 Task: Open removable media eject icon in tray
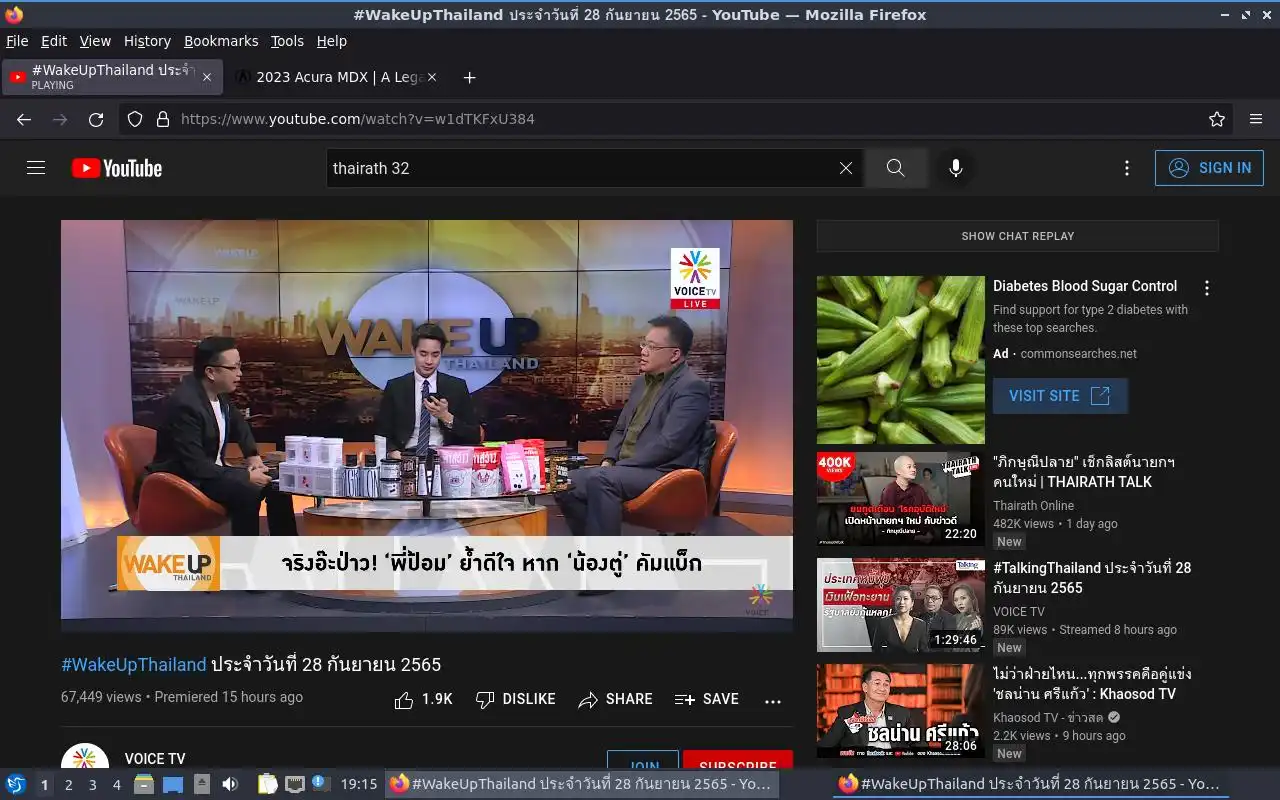coord(202,785)
